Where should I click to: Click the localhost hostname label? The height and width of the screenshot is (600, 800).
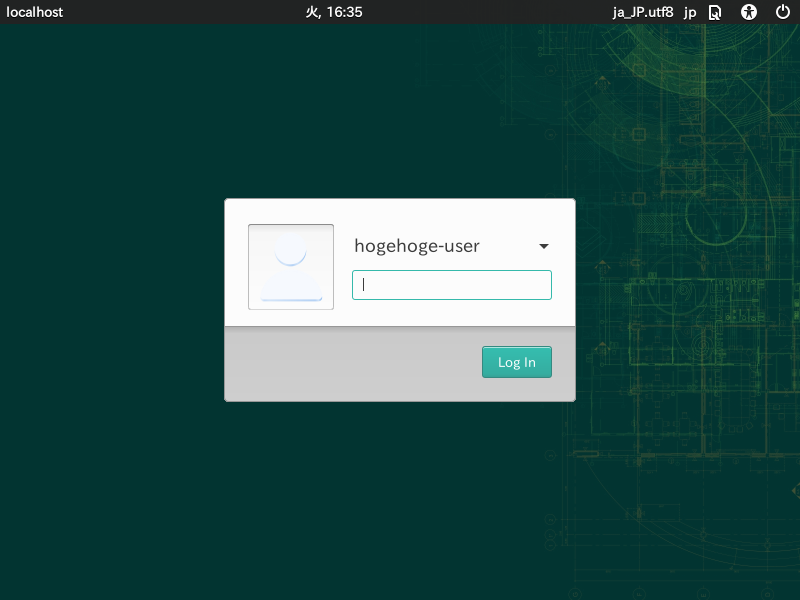point(34,12)
